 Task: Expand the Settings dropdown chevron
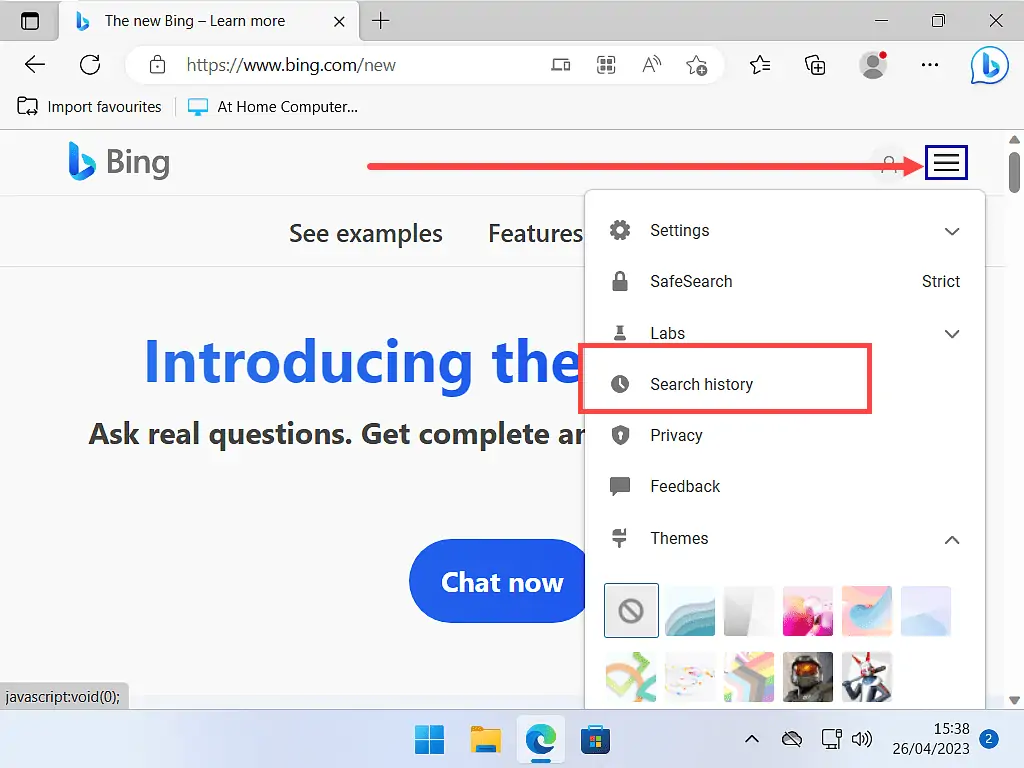[x=951, y=230]
